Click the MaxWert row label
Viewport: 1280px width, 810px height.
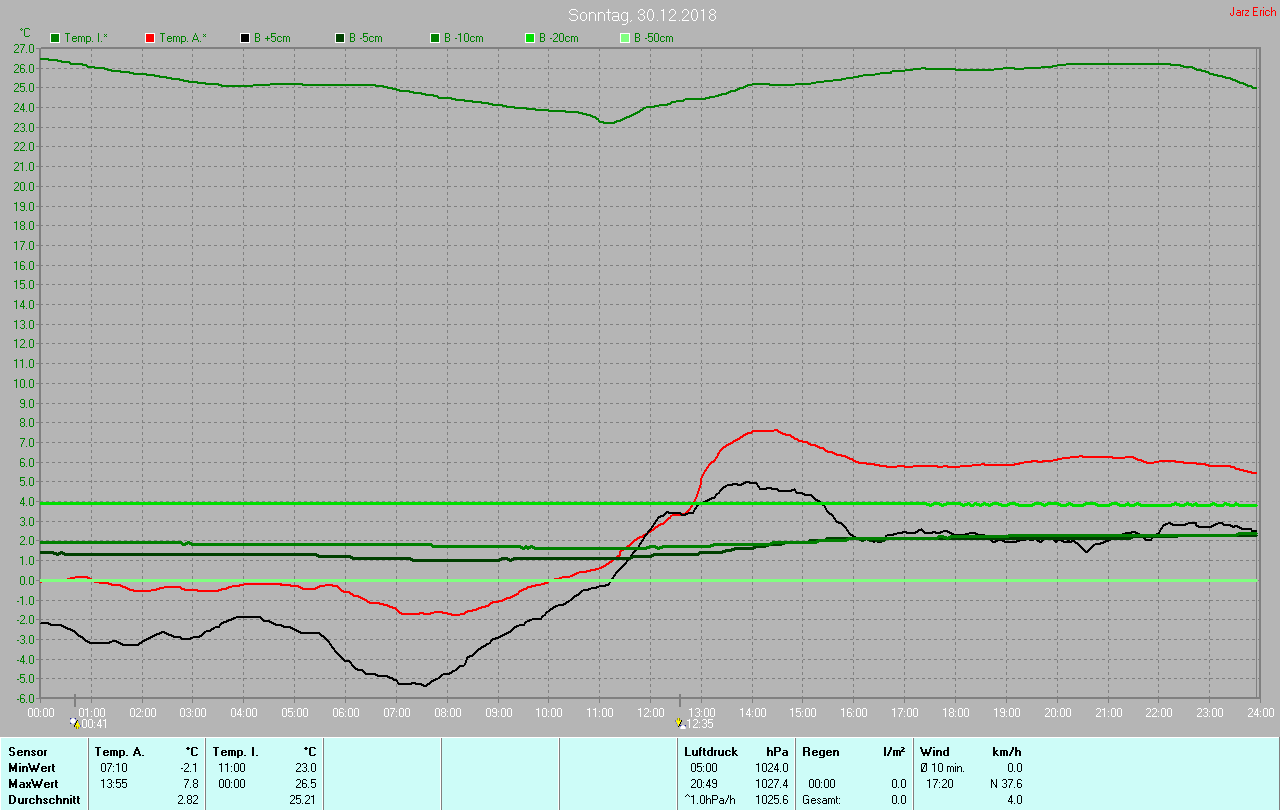(32, 783)
